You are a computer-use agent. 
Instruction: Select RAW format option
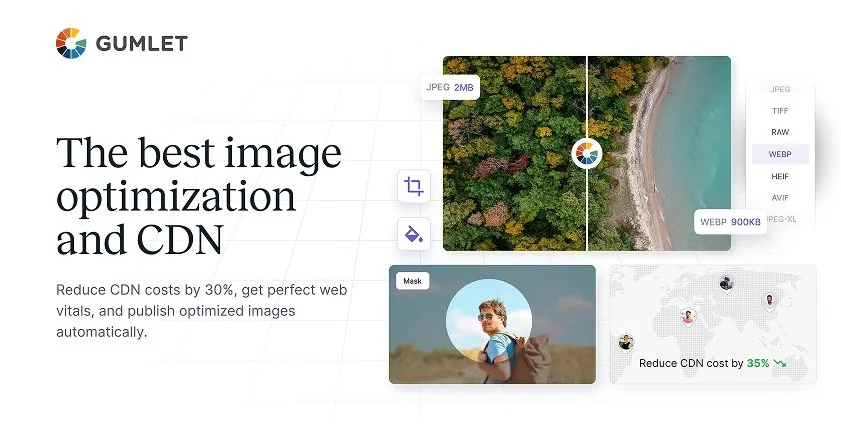[780, 132]
